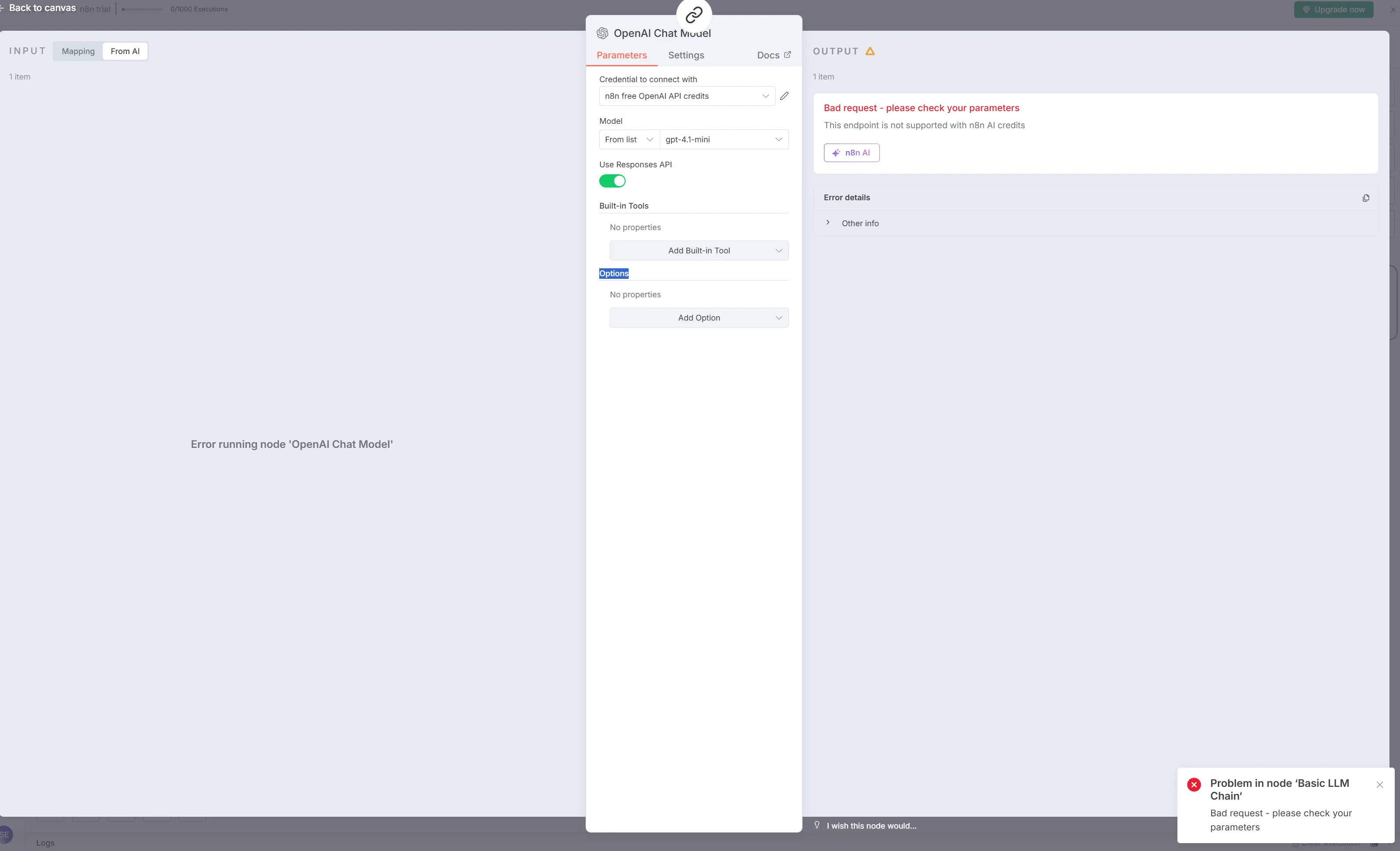Screen dimensions: 1400x851
Task: Disable the Use Responses API toggle
Action: coord(612,181)
